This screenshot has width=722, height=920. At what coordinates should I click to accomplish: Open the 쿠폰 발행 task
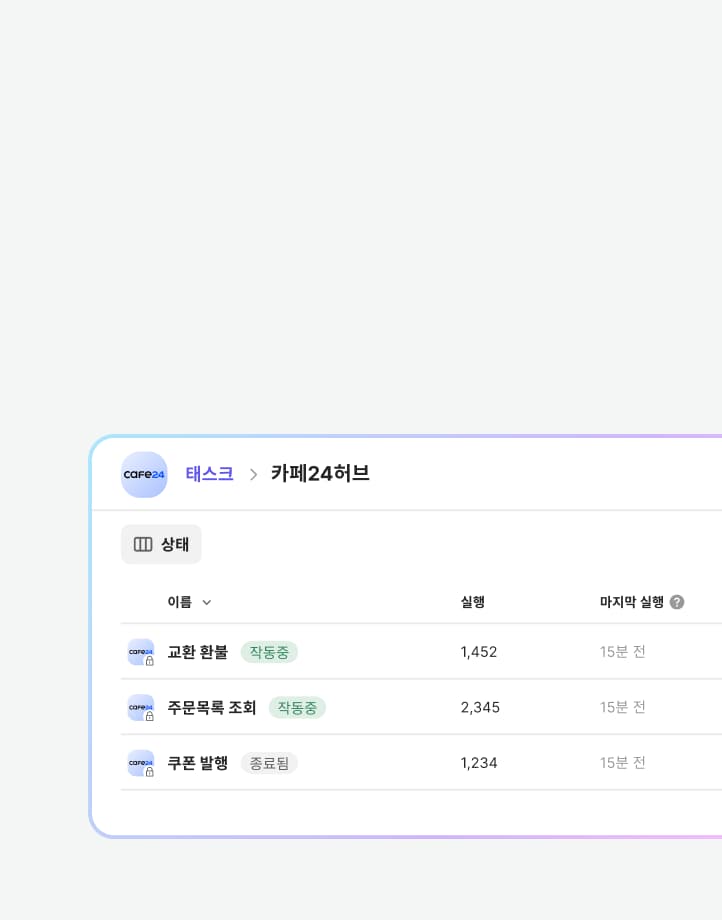pos(196,763)
